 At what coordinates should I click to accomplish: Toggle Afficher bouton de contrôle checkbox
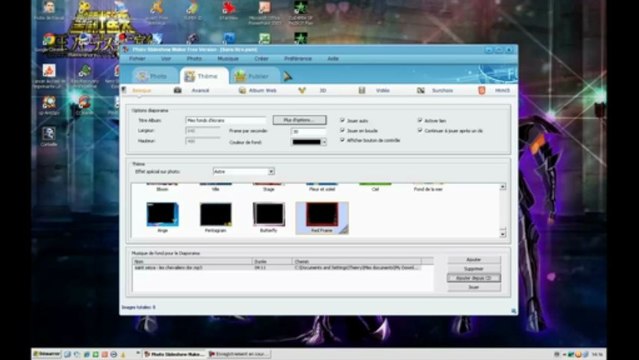tap(342, 140)
